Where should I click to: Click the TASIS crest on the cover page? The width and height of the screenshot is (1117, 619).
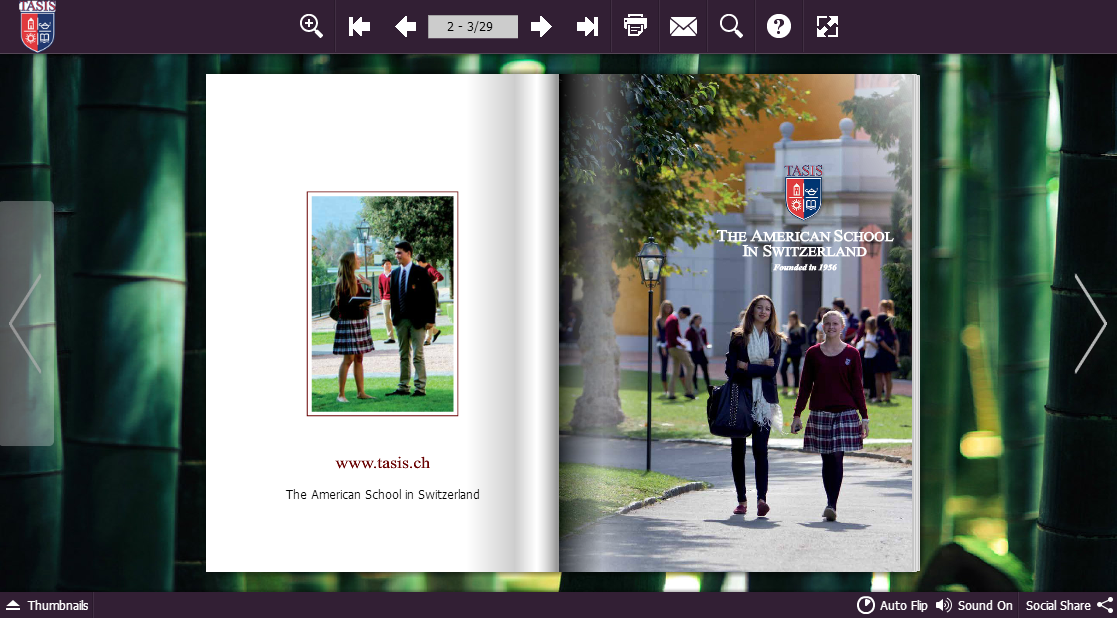[x=804, y=192]
